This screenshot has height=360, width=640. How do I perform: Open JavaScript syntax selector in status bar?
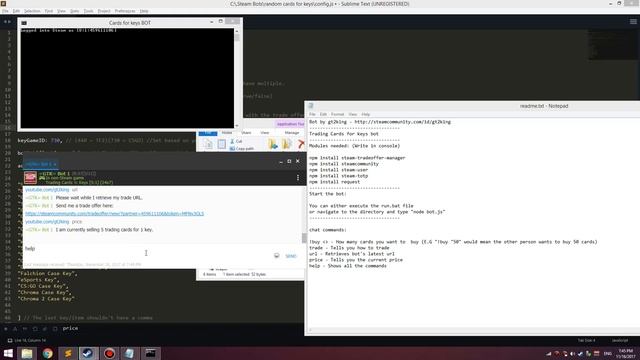point(620,340)
